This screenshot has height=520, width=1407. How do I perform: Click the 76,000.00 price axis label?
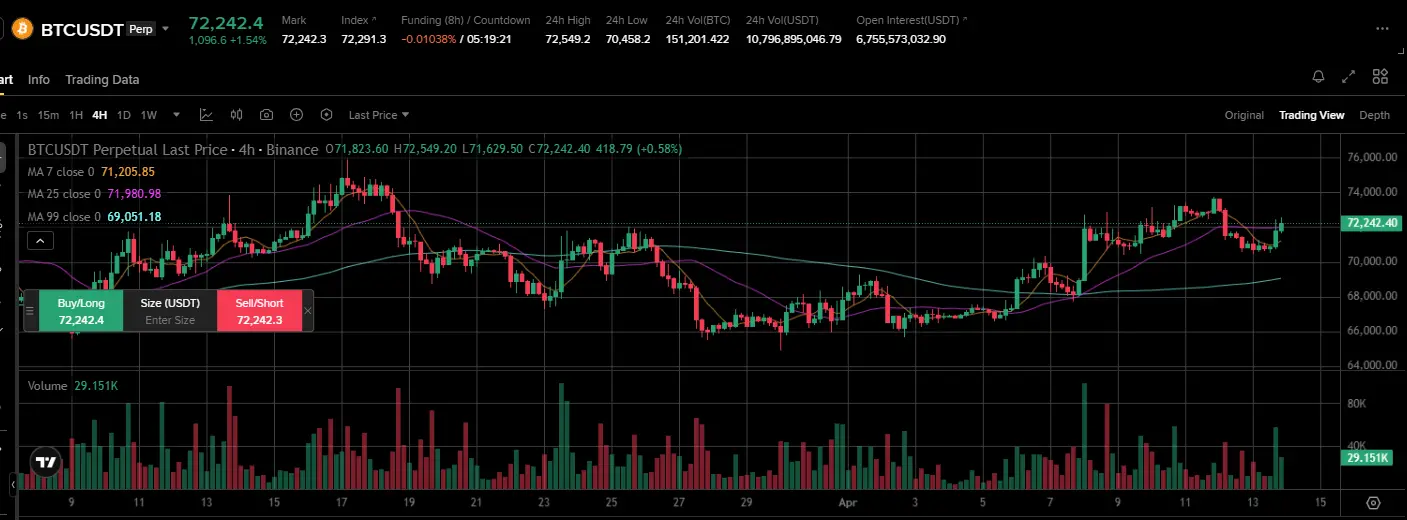click(1372, 158)
